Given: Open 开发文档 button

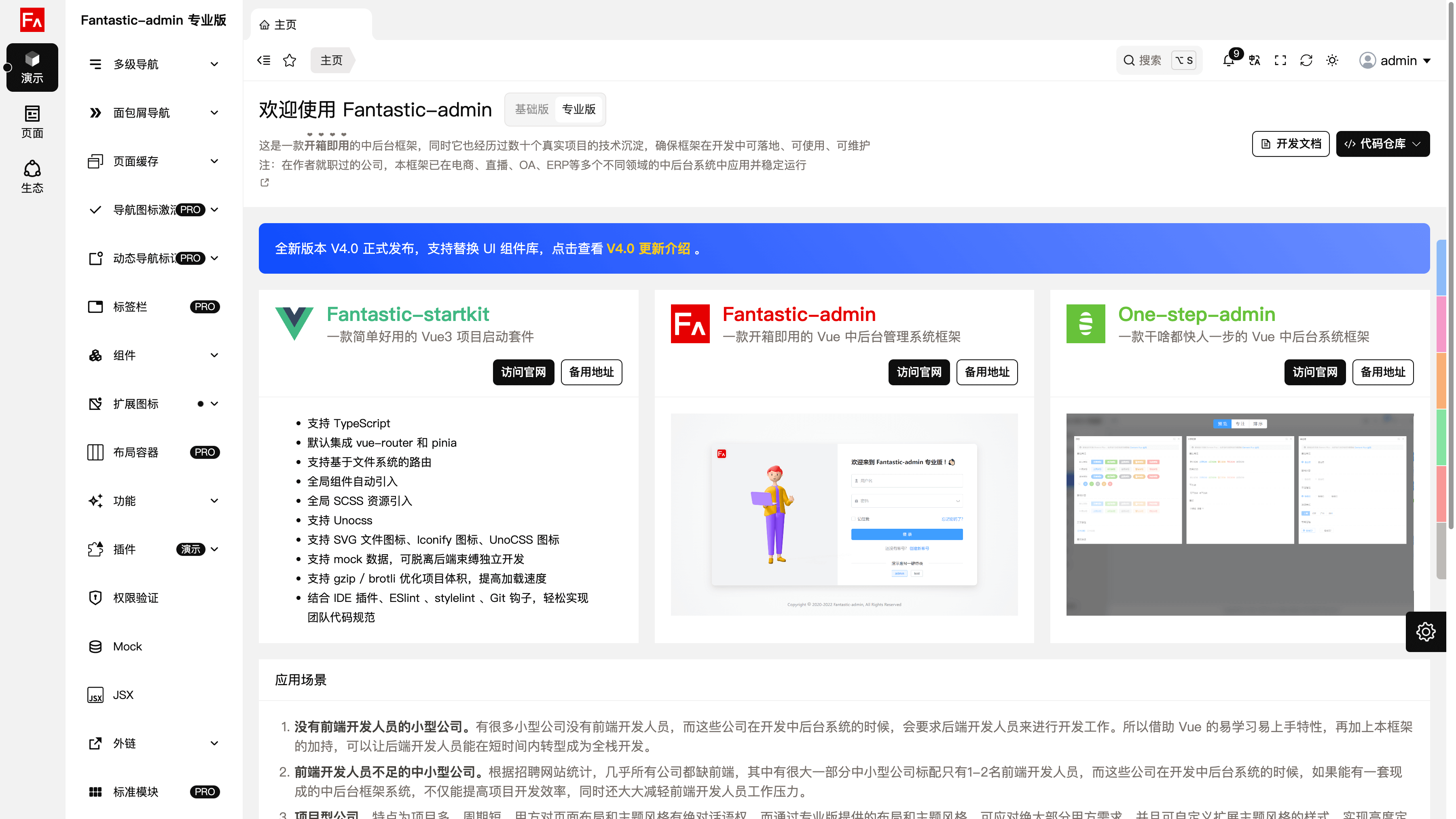Looking at the screenshot, I should [x=1291, y=144].
